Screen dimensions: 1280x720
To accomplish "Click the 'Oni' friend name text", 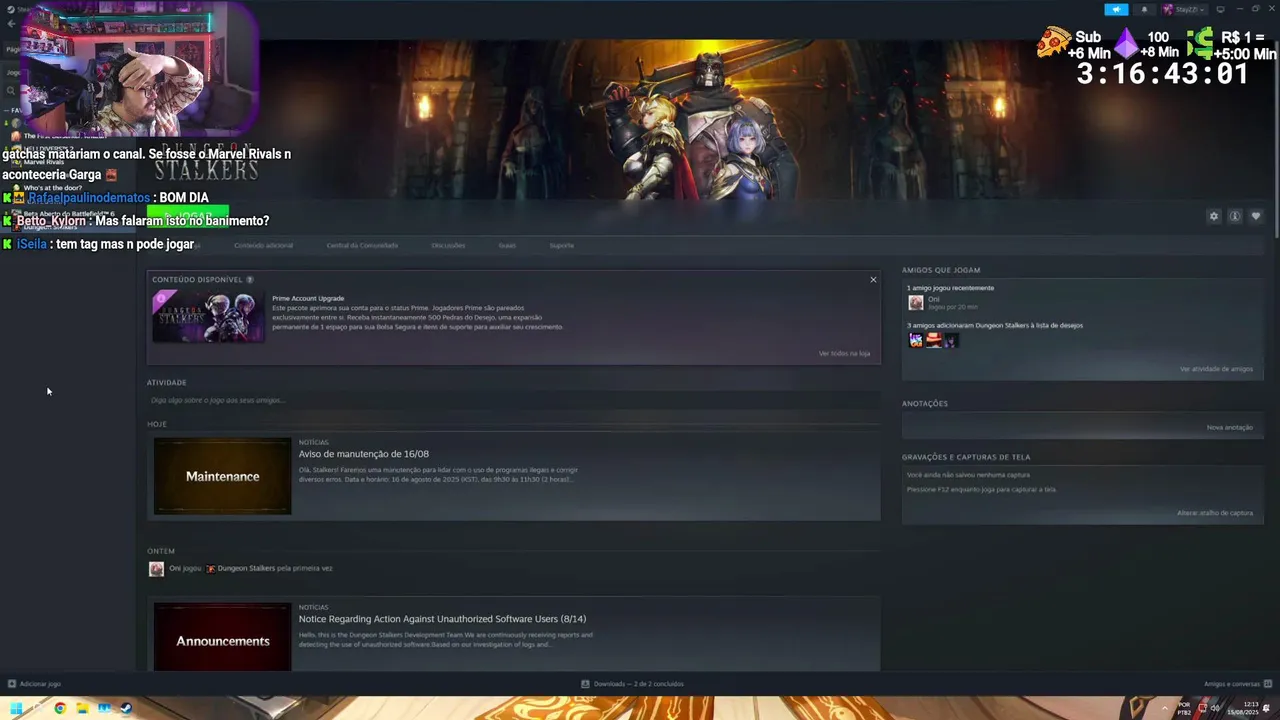I will coord(933,299).
